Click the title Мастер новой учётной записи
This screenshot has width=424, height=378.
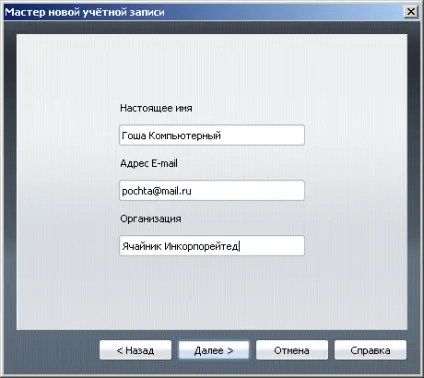click(85, 12)
